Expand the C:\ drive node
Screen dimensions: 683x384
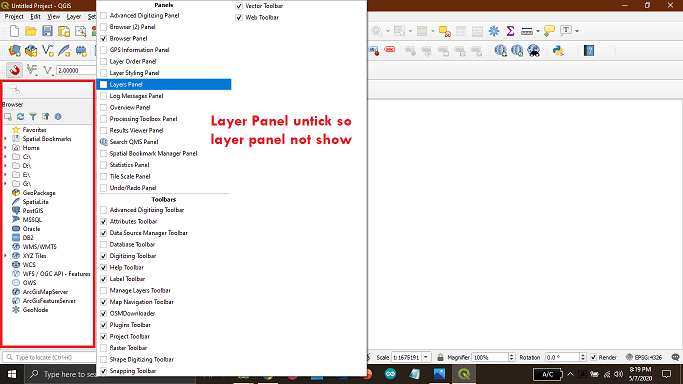point(5,157)
